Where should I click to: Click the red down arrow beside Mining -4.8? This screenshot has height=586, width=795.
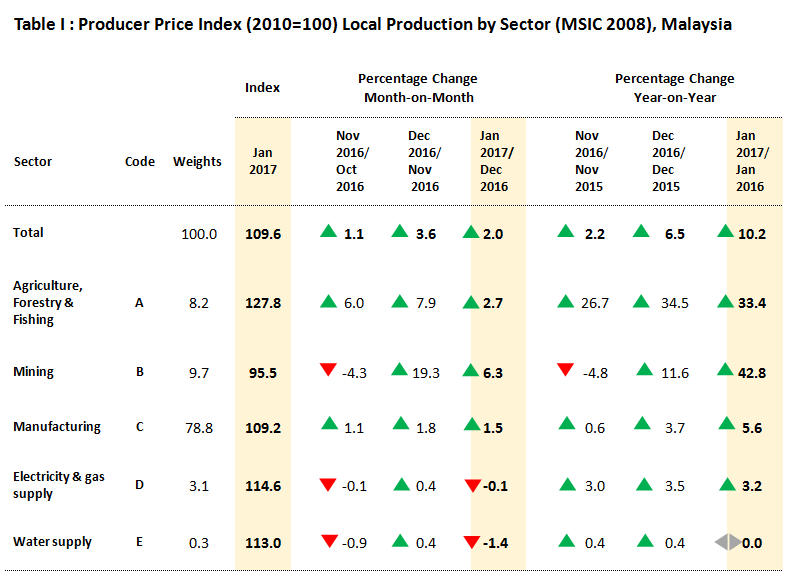[566, 371]
